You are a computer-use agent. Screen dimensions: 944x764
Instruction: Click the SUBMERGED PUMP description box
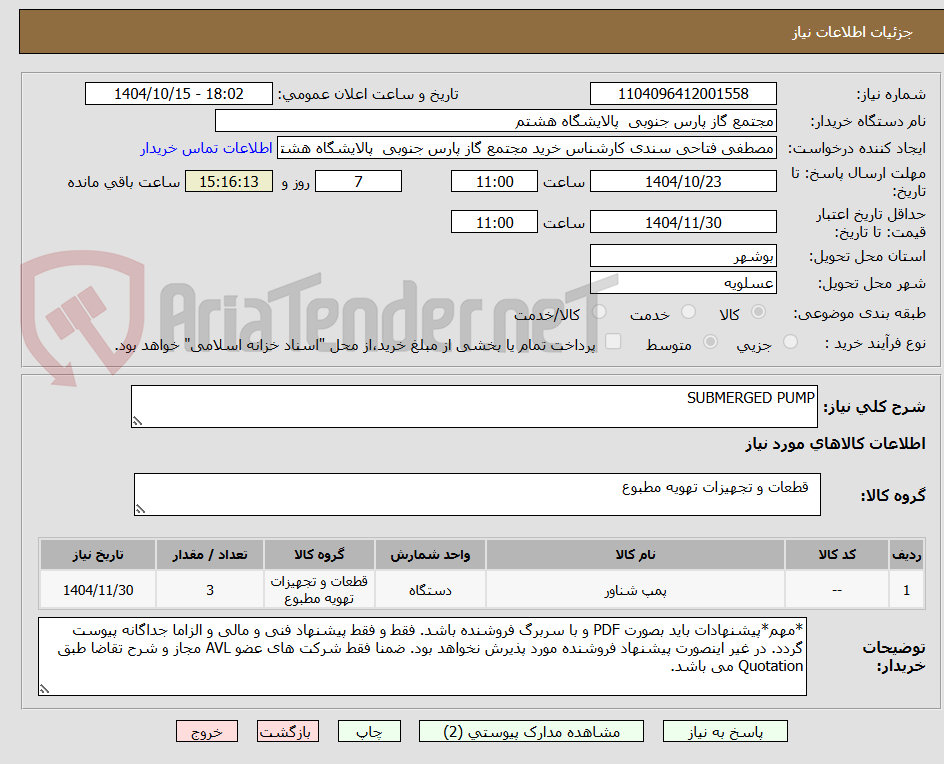coord(474,406)
